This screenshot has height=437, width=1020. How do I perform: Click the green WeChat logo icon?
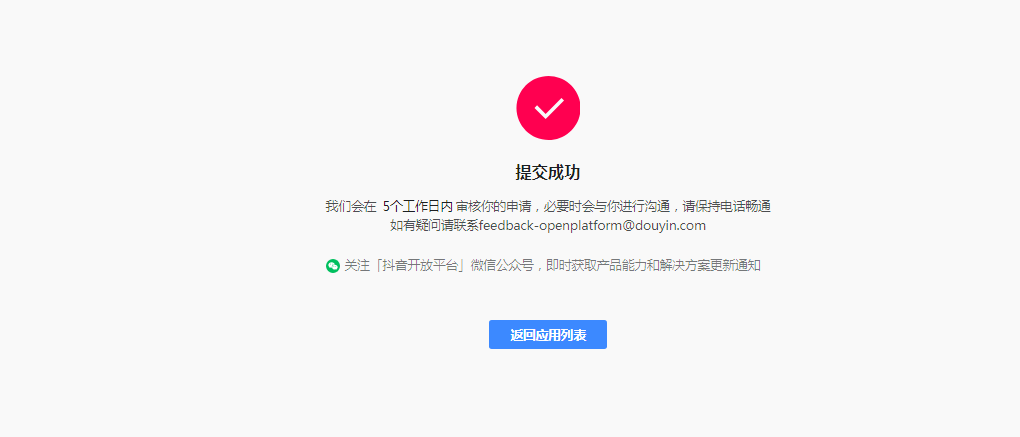click(332, 265)
